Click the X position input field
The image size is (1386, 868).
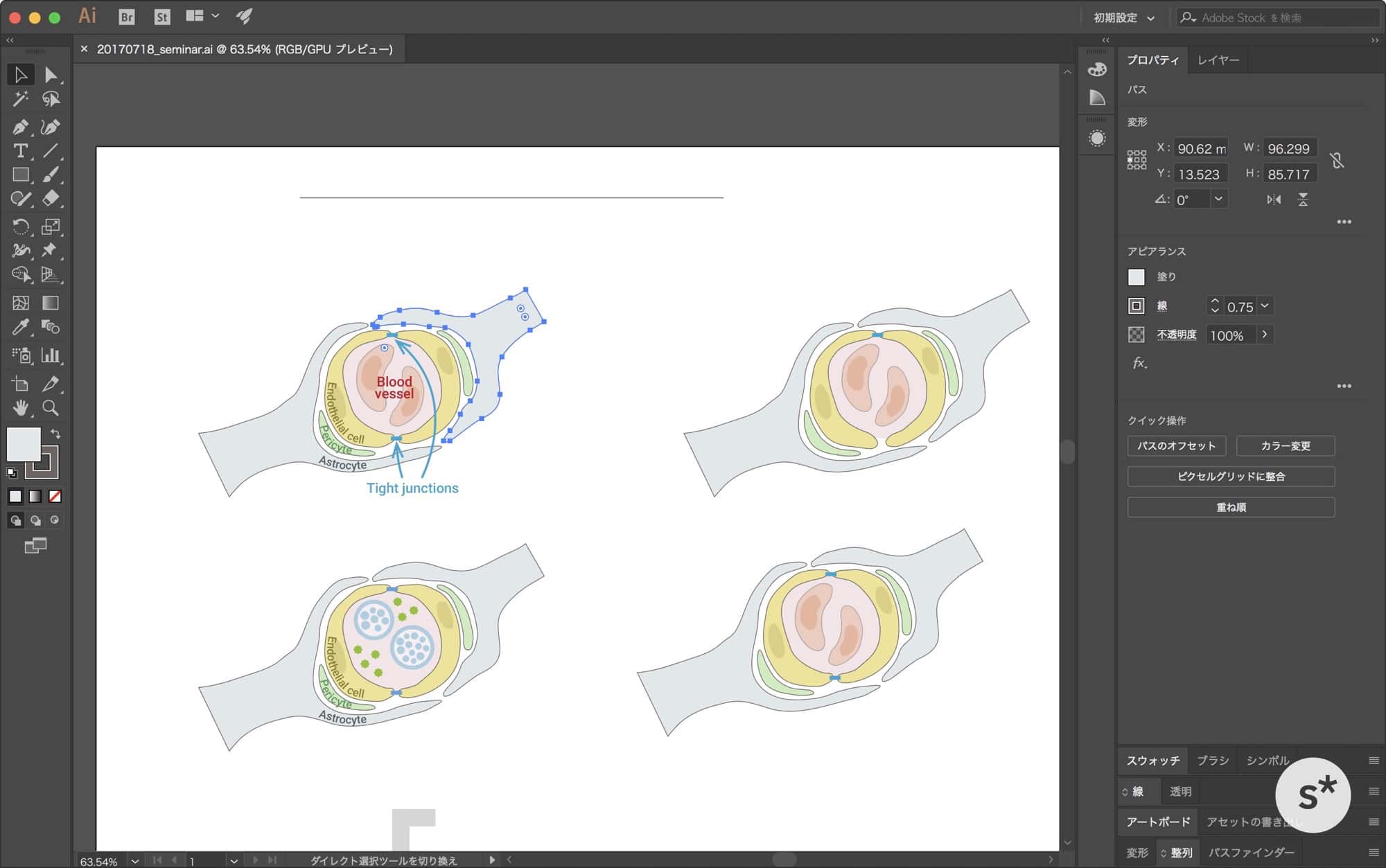1200,148
